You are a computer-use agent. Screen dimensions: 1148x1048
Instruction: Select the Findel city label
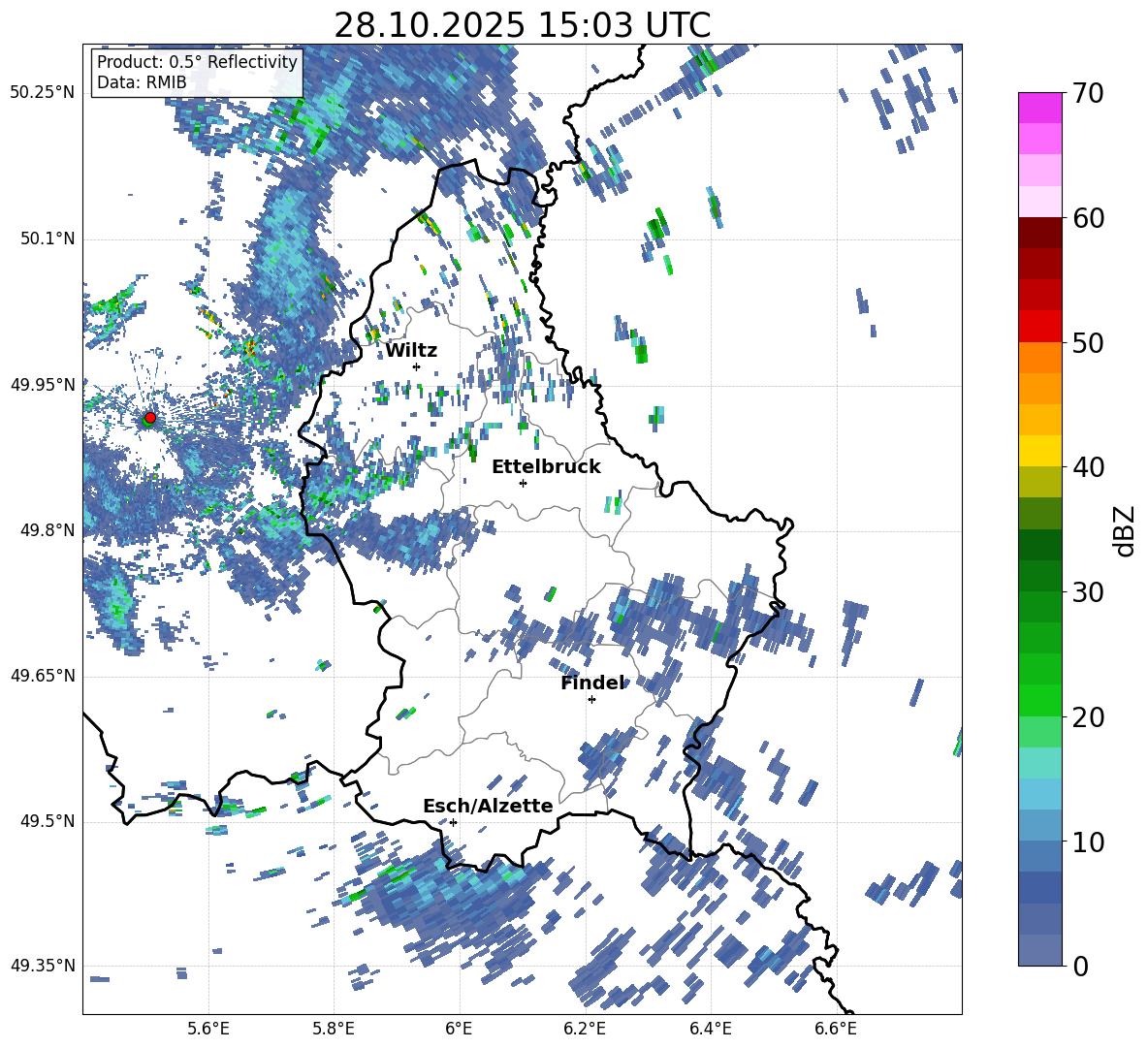click(592, 683)
